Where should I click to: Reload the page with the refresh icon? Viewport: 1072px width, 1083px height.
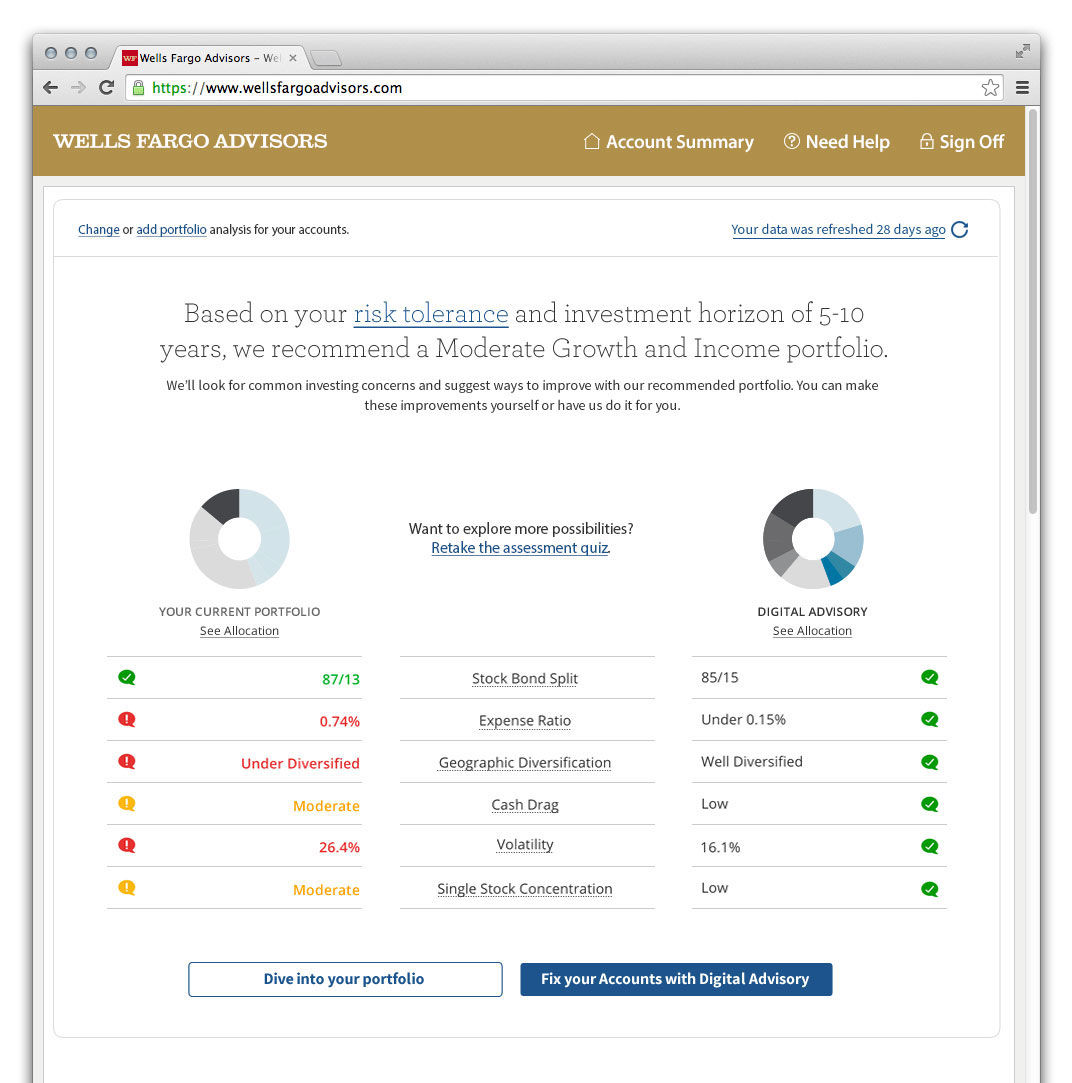pos(106,88)
